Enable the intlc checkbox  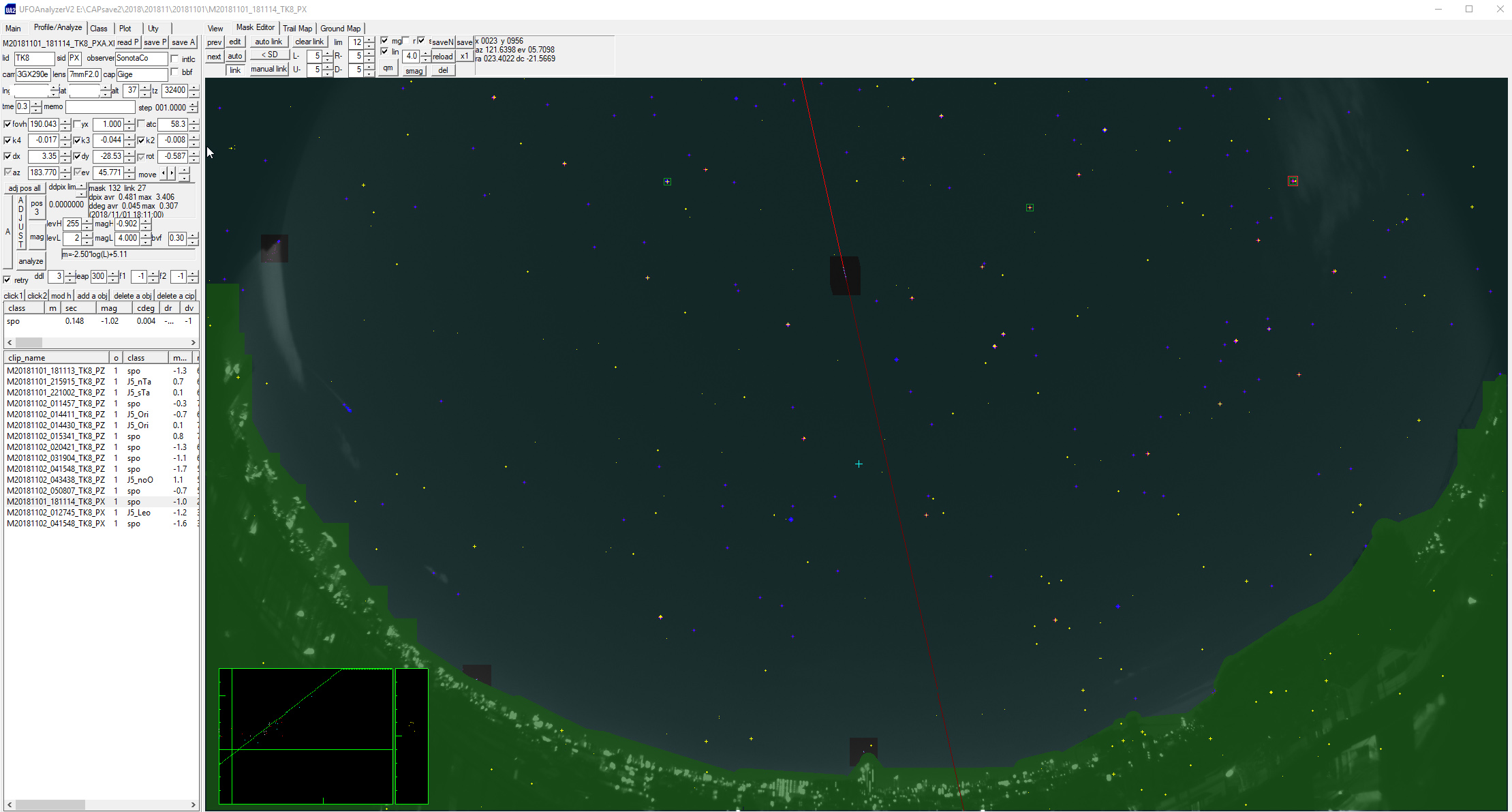pyautogui.click(x=175, y=59)
